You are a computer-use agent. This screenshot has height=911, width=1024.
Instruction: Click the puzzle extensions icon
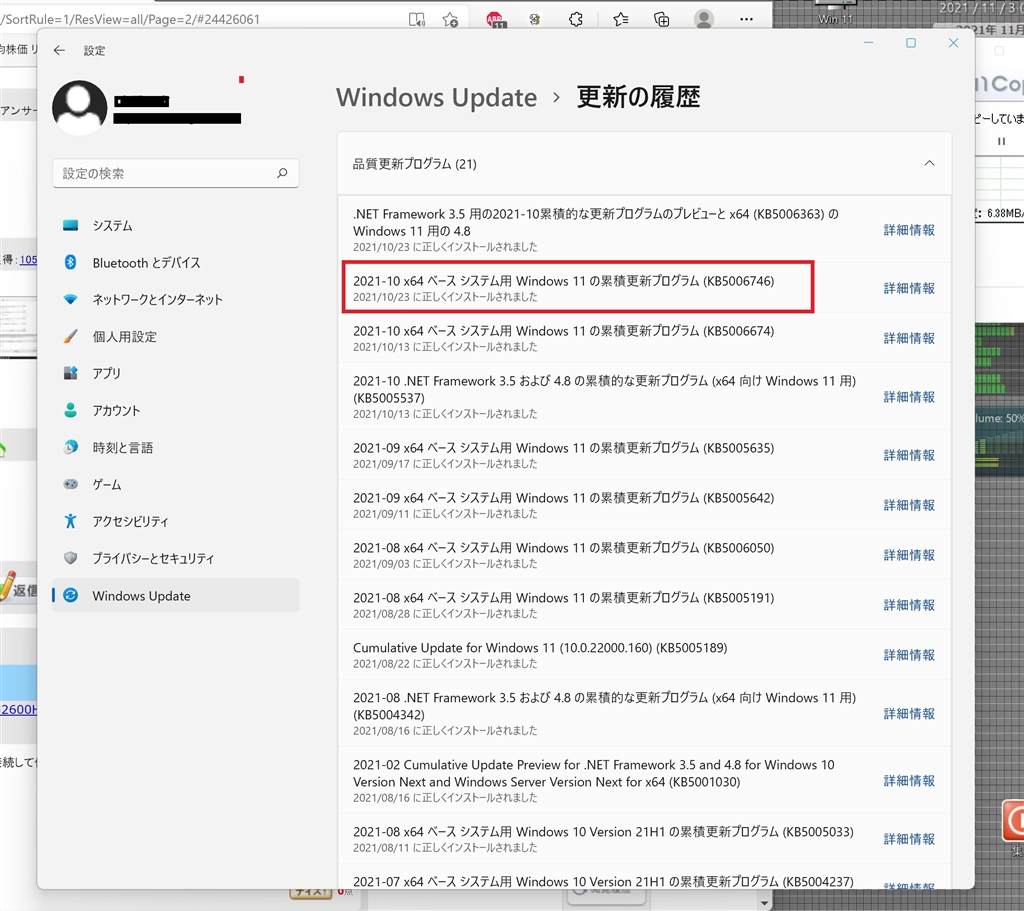[575, 20]
